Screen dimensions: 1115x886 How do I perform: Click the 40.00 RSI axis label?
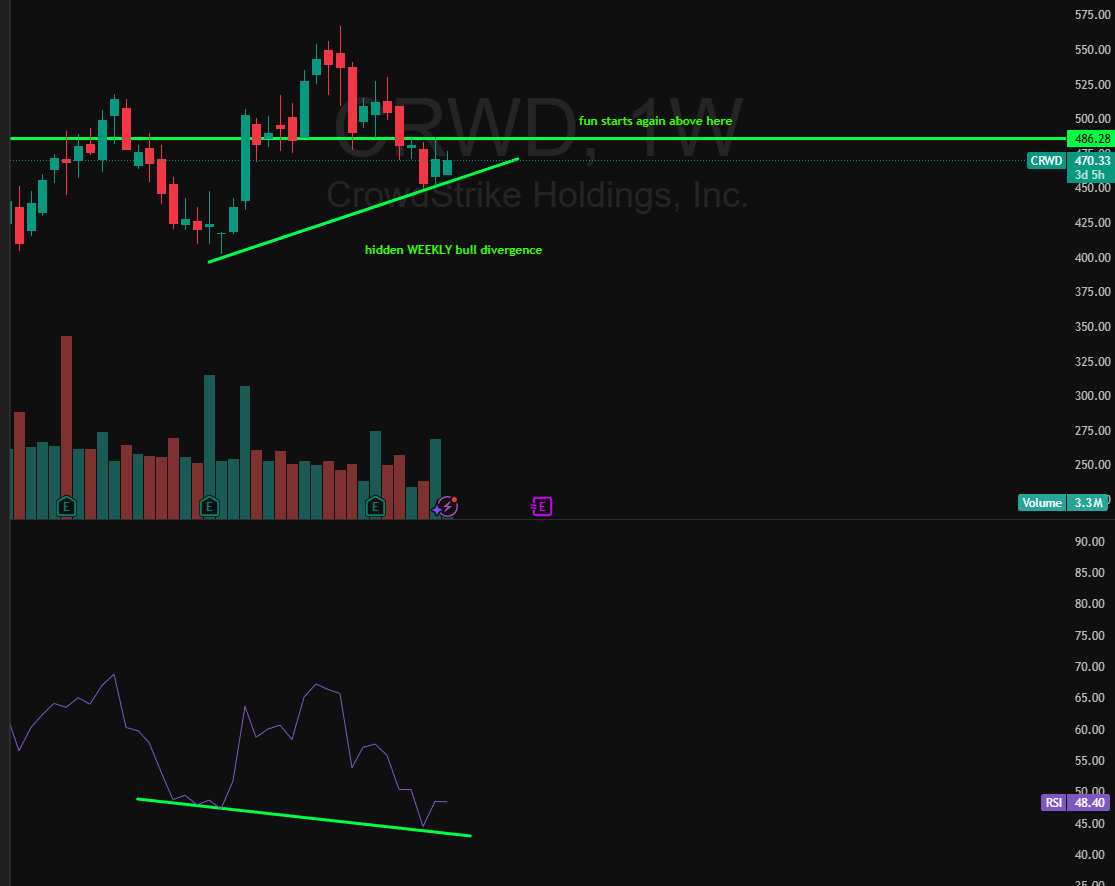click(x=1089, y=855)
